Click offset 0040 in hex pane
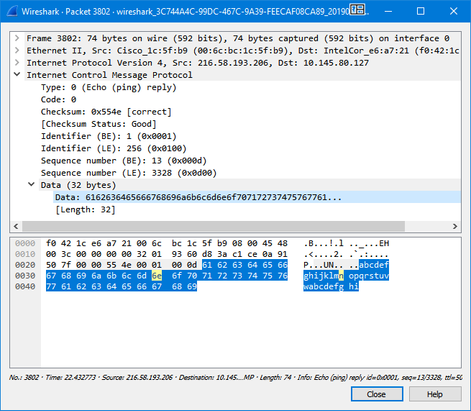471x411 pixels. click(x=25, y=286)
